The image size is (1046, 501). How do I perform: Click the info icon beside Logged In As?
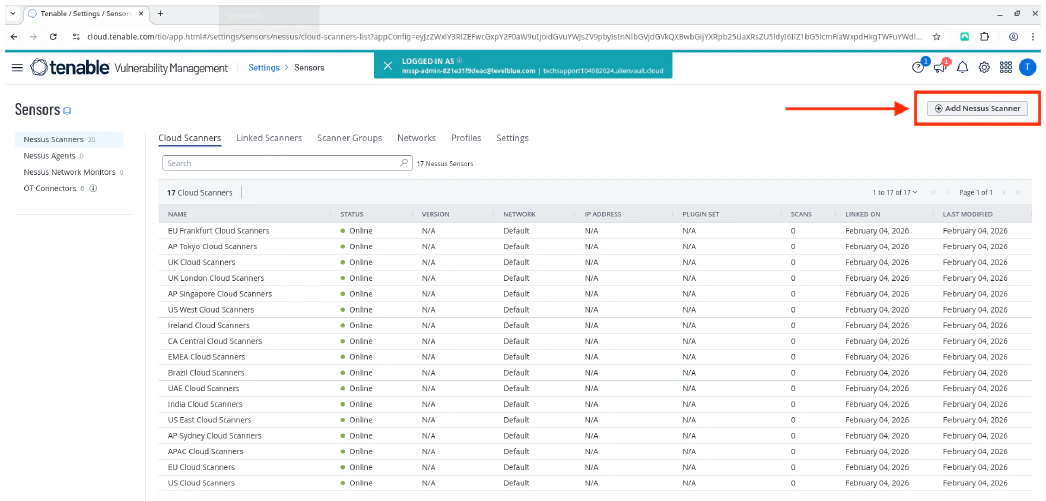460,60
